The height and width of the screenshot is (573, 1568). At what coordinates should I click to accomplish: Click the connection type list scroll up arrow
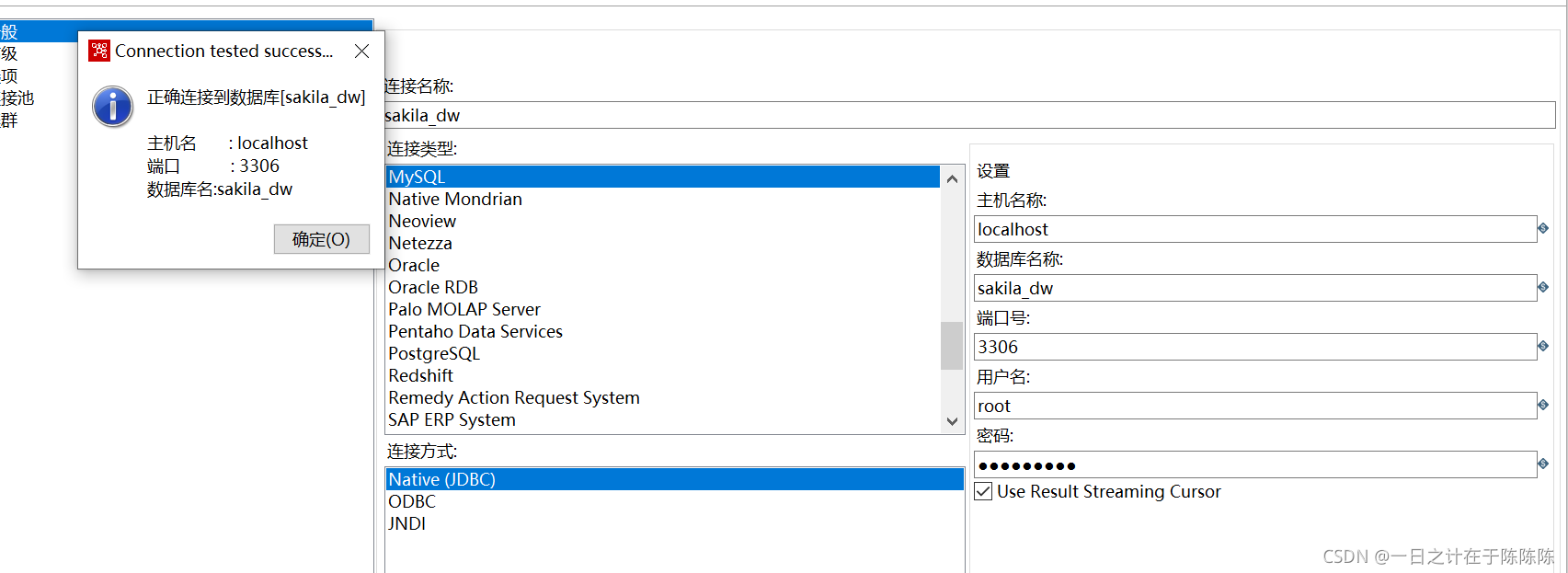(952, 178)
